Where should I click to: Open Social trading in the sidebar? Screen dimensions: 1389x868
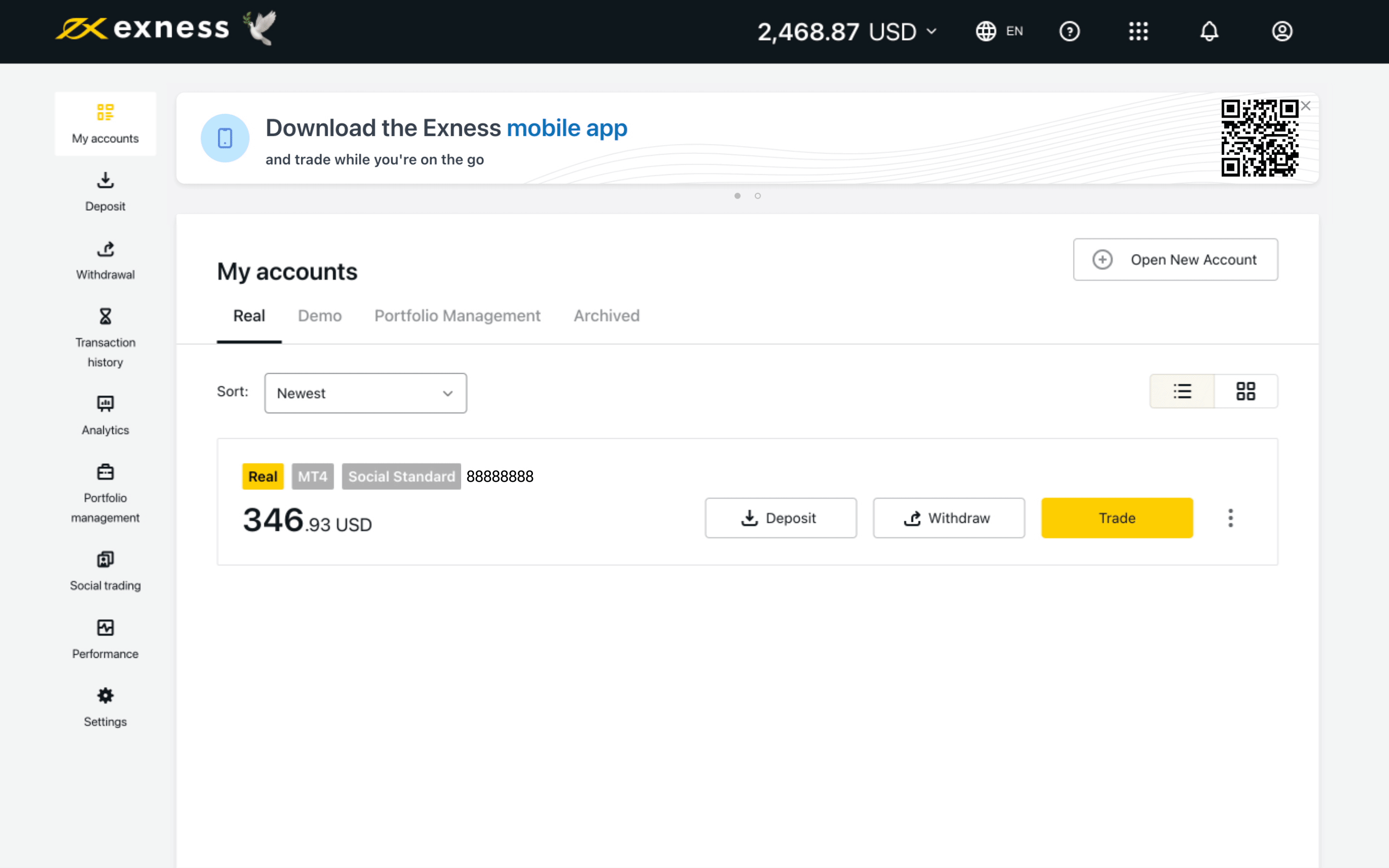coord(105,571)
